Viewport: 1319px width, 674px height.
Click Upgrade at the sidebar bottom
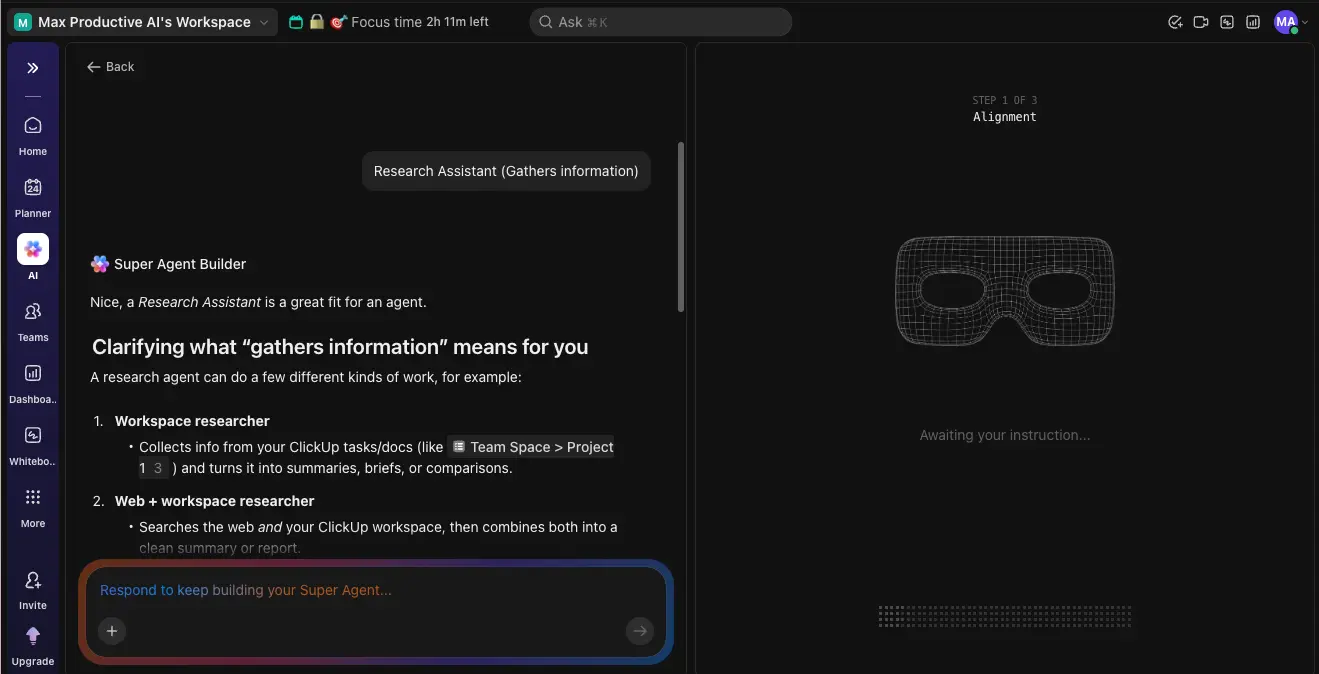32,645
